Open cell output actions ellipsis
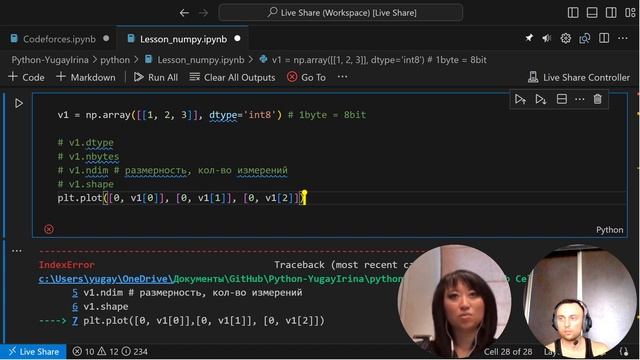 coord(17,251)
